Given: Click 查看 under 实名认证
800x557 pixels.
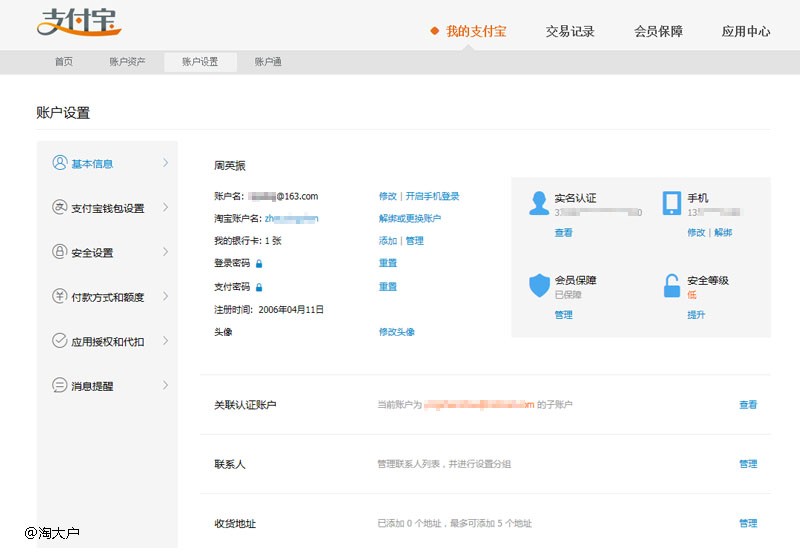Looking at the screenshot, I should (x=563, y=233).
